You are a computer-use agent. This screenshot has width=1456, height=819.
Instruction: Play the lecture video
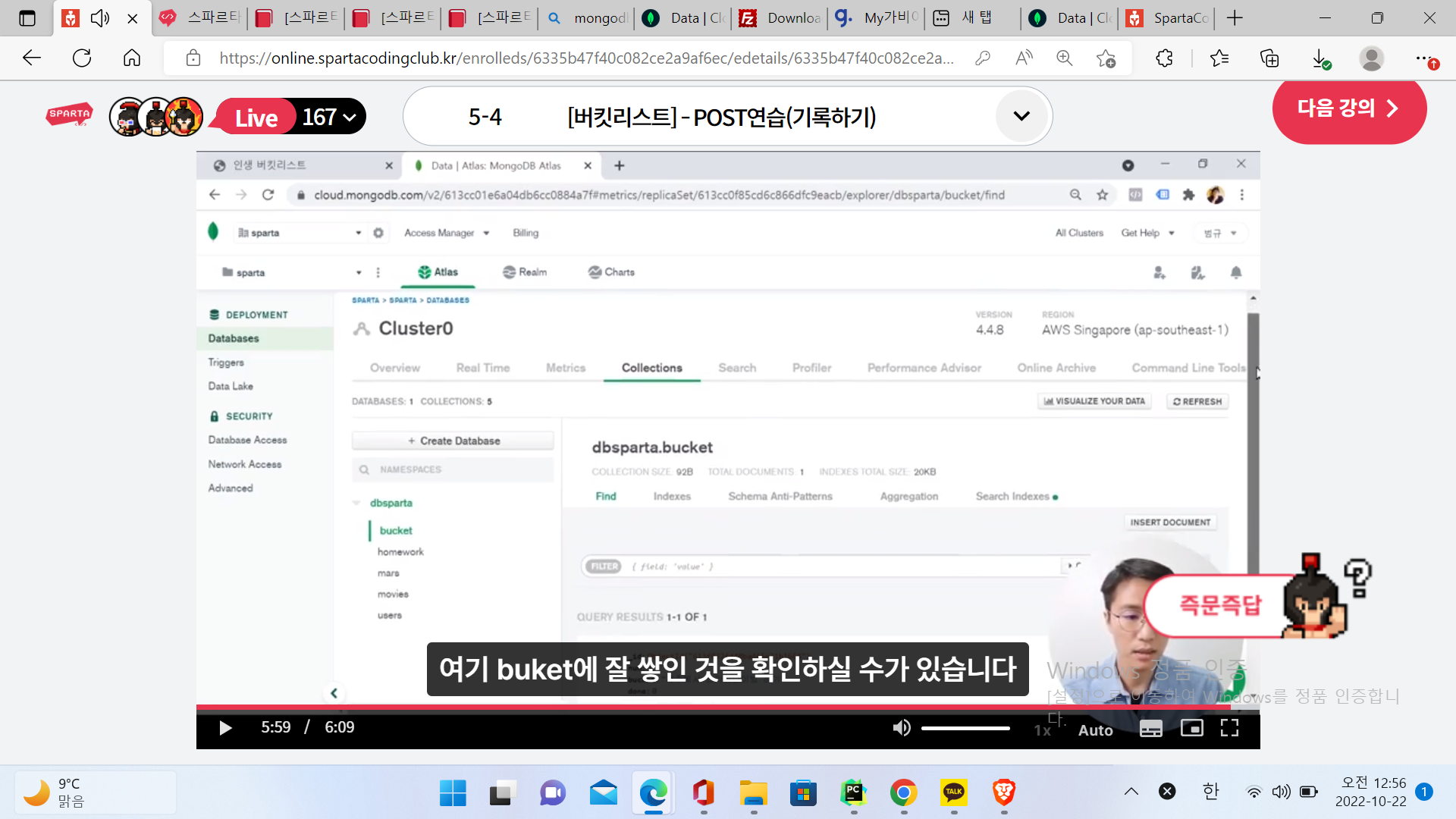click(225, 728)
